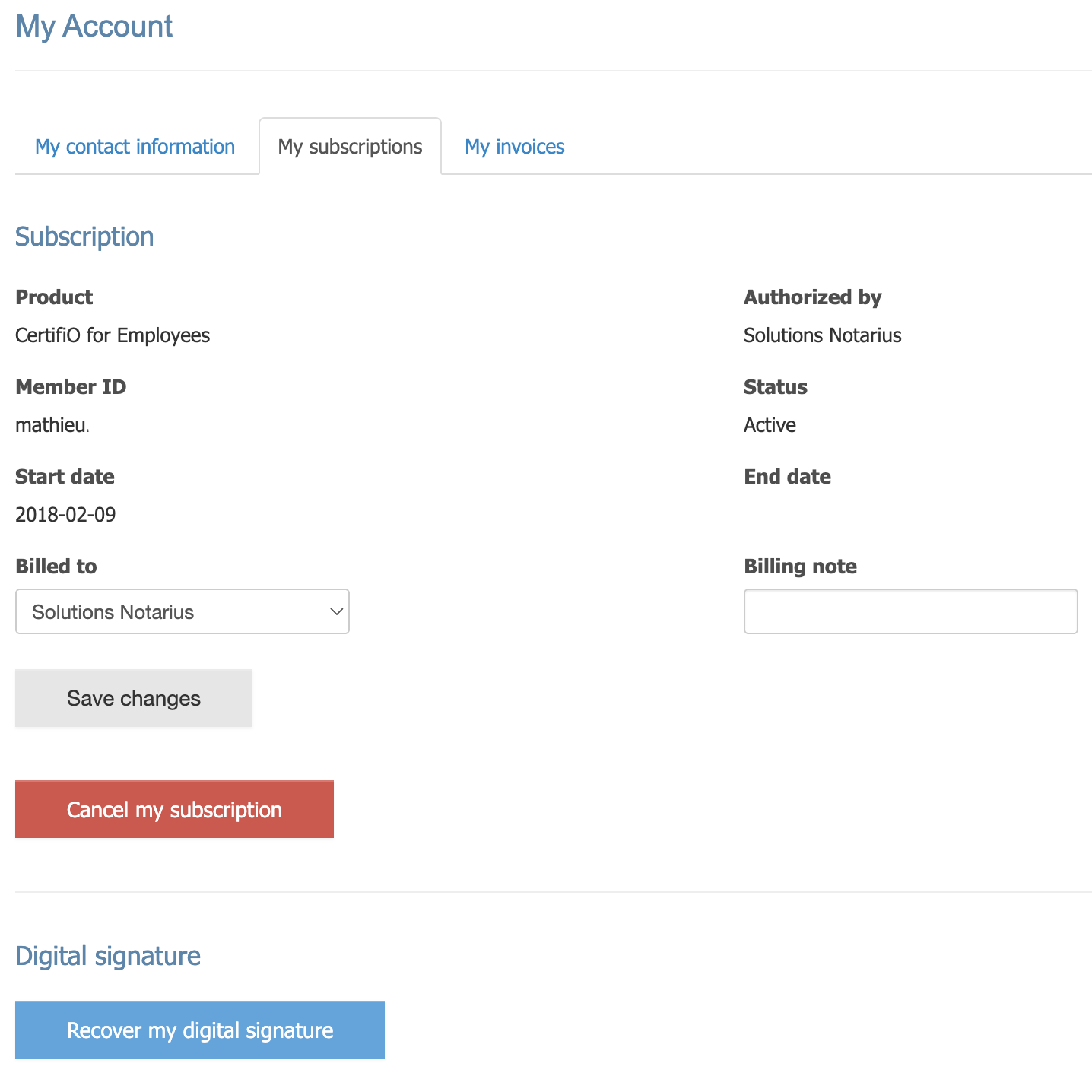Click the chevron arrow in Solutions Notarius dropdown
This screenshot has height=1092, width=1092.
point(335,612)
